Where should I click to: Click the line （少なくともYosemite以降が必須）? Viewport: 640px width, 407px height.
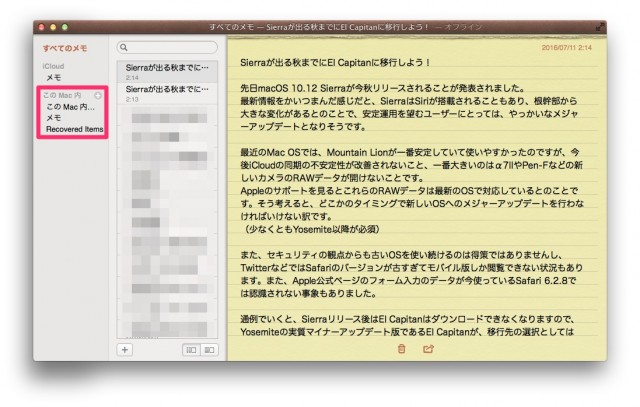pos(312,229)
